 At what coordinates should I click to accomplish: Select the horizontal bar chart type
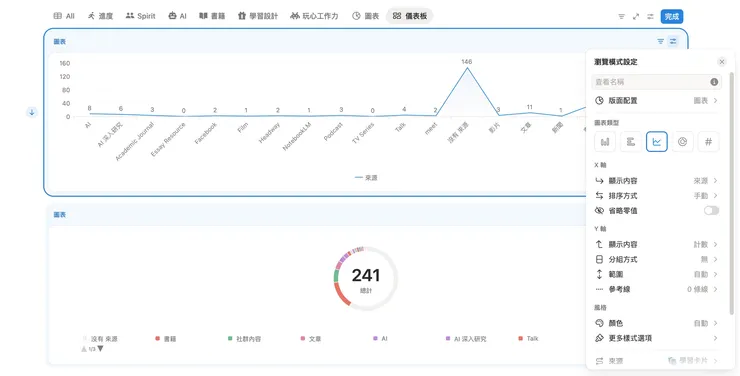click(631, 142)
